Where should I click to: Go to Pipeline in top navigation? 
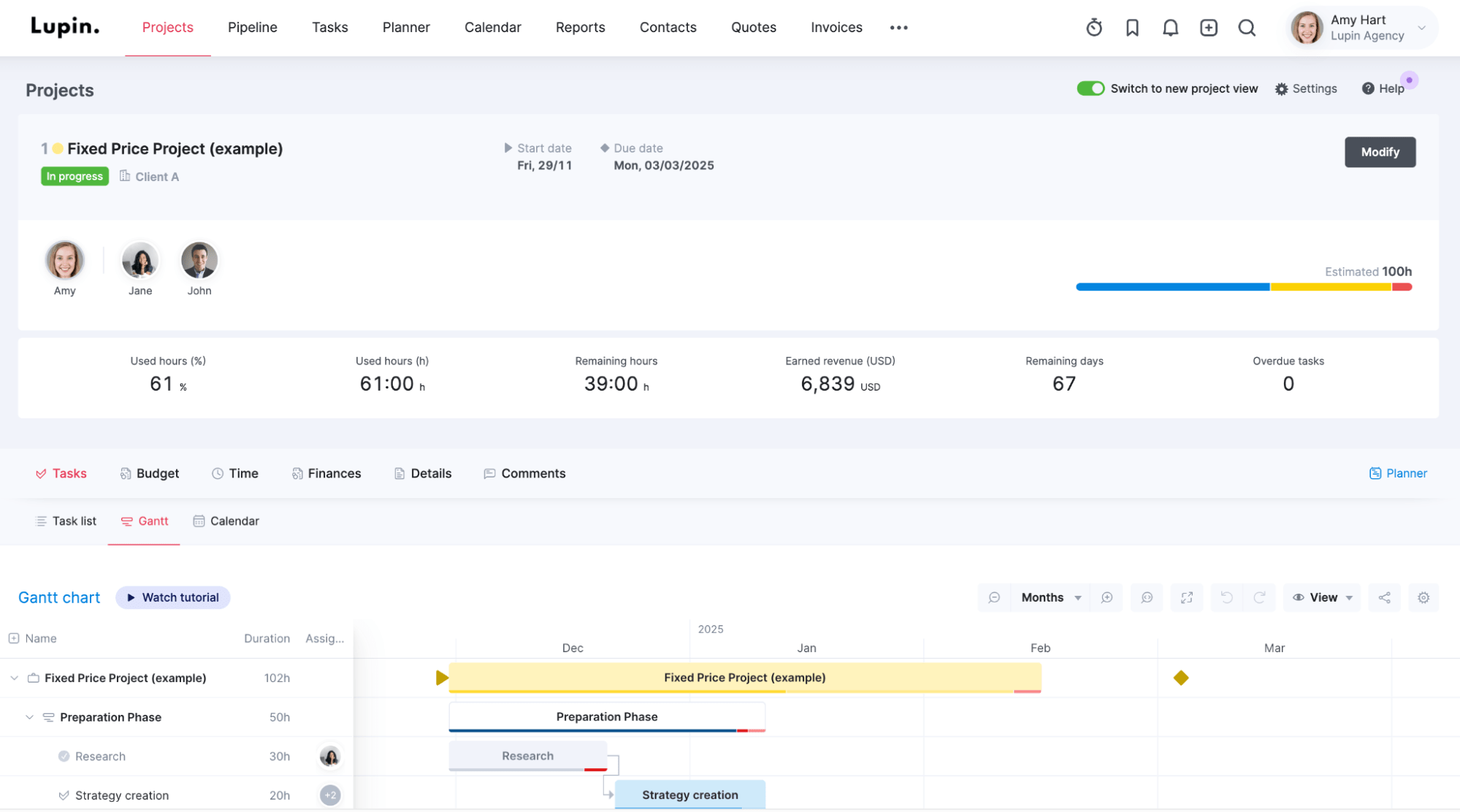coord(252,28)
